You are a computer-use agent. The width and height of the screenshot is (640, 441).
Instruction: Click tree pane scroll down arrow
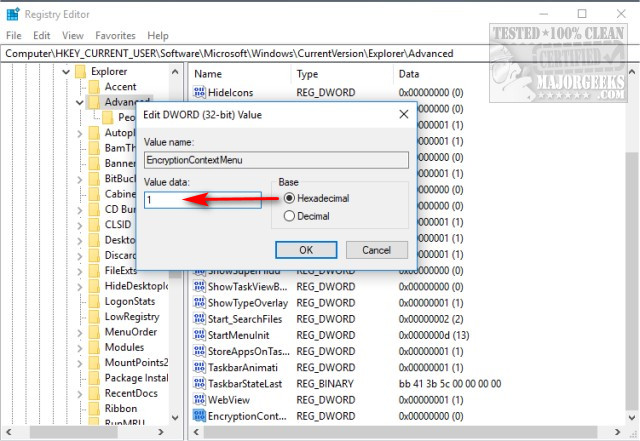point(175,417)
